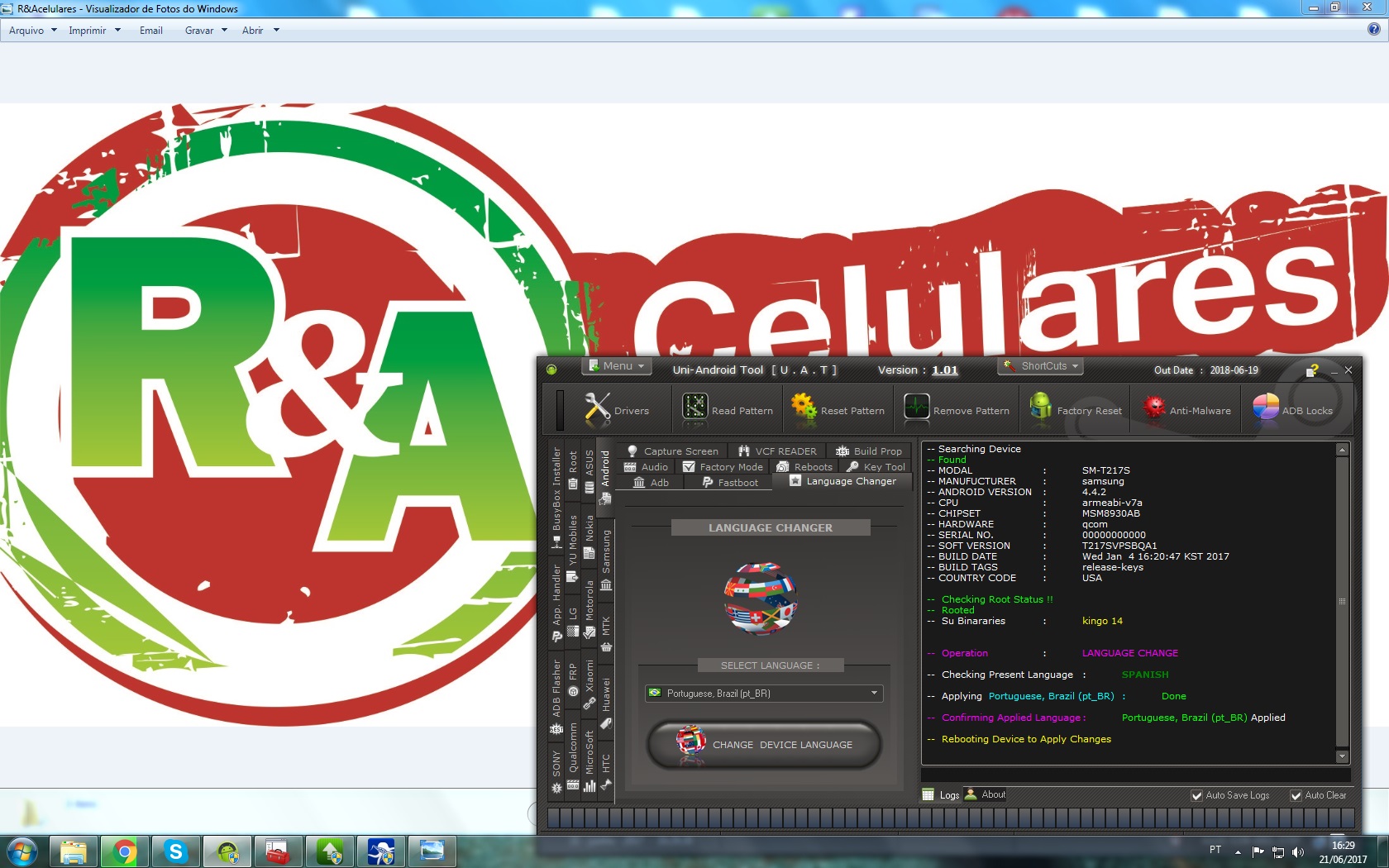
Task: Open the Drivers tool in UAT
Action: (x=617, y=410)
